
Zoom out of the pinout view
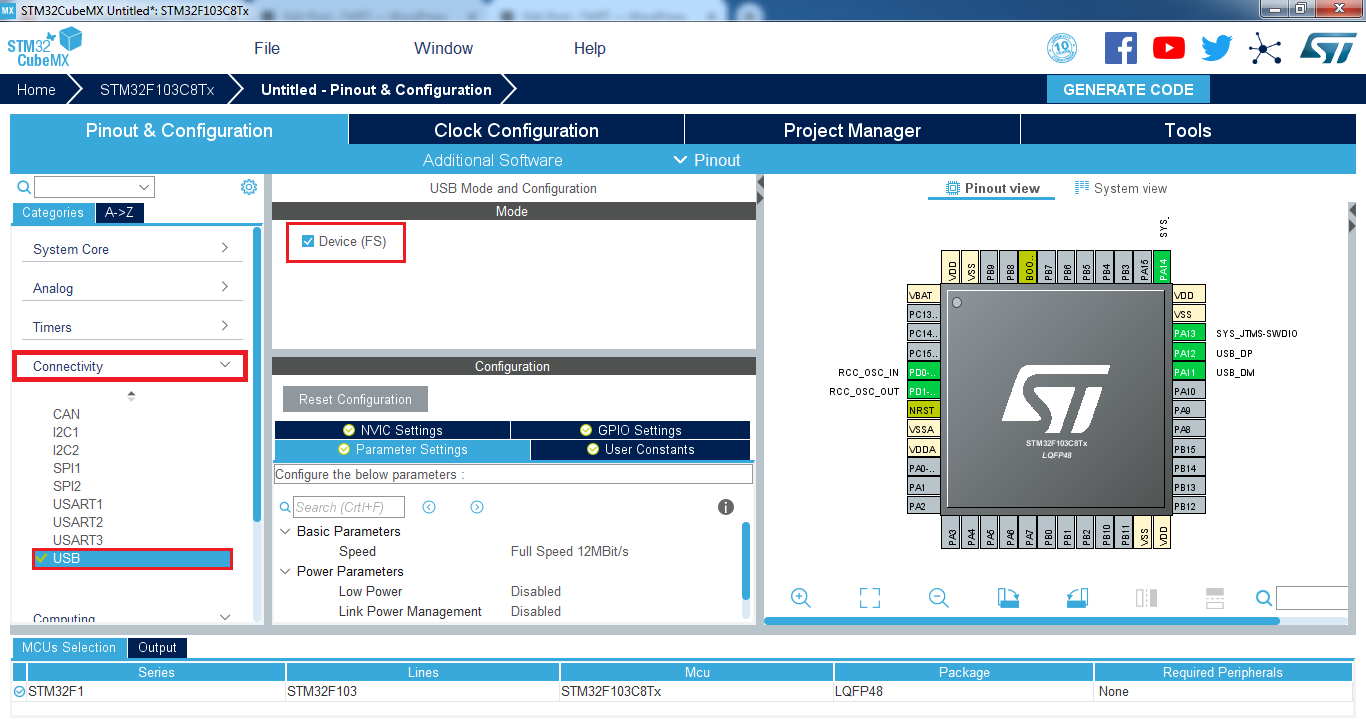coord(938,597)
